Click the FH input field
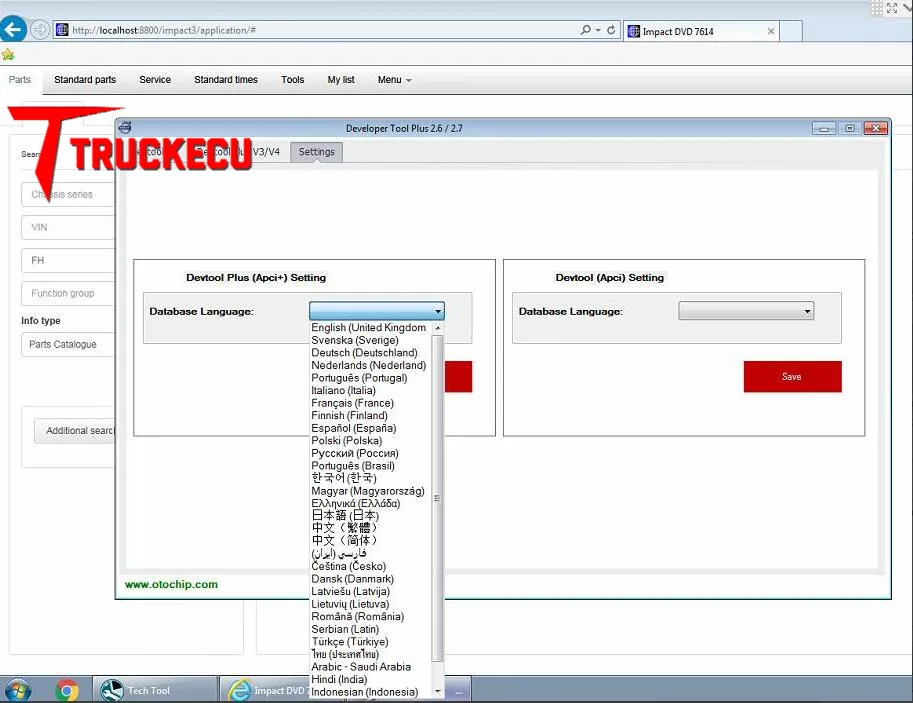 pos(68,260)
